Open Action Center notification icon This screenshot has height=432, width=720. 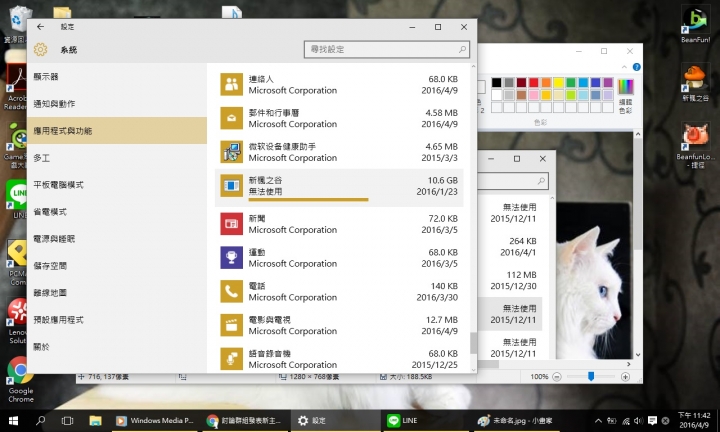click(652, 421)
